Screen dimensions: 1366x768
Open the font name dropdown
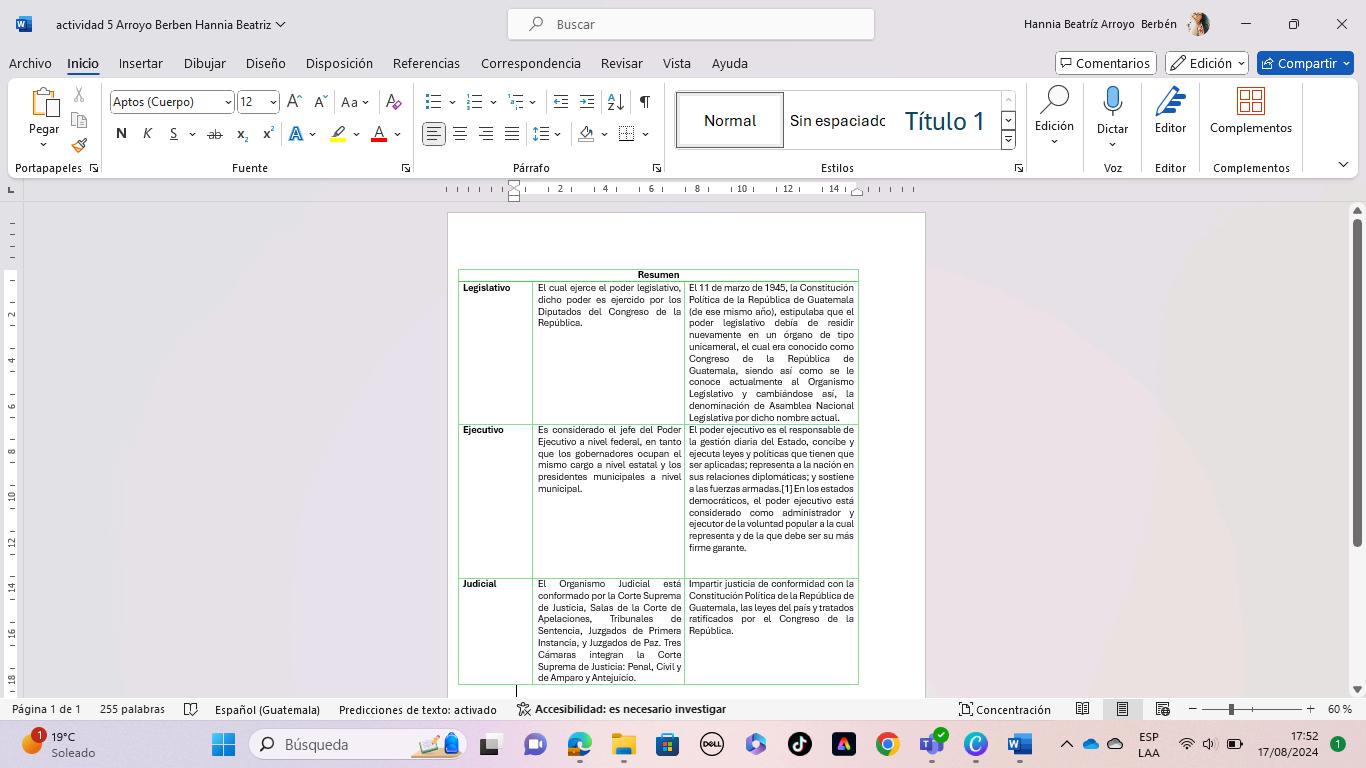coord(228,102)
